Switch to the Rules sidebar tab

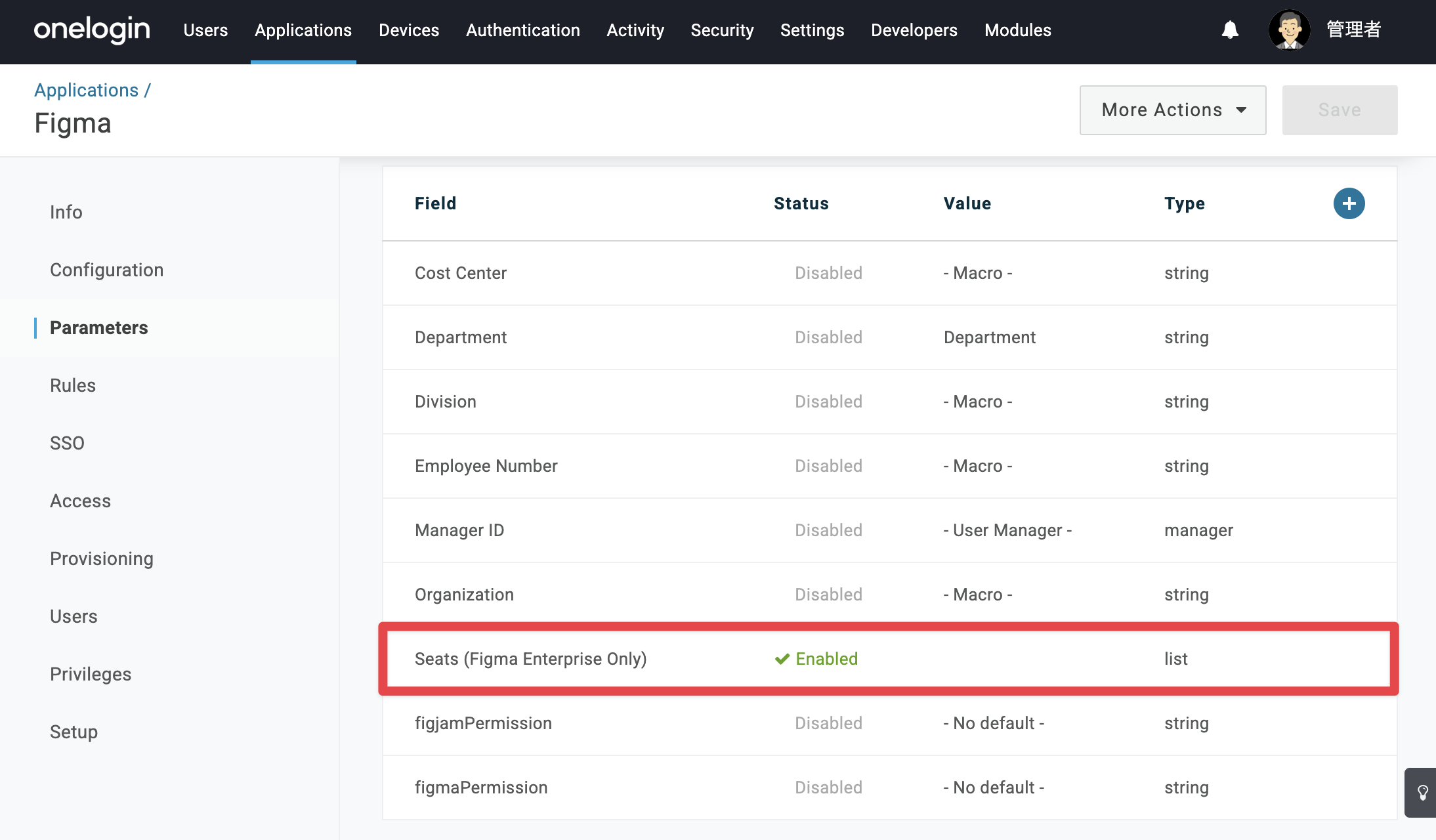[x=73, y=385]
